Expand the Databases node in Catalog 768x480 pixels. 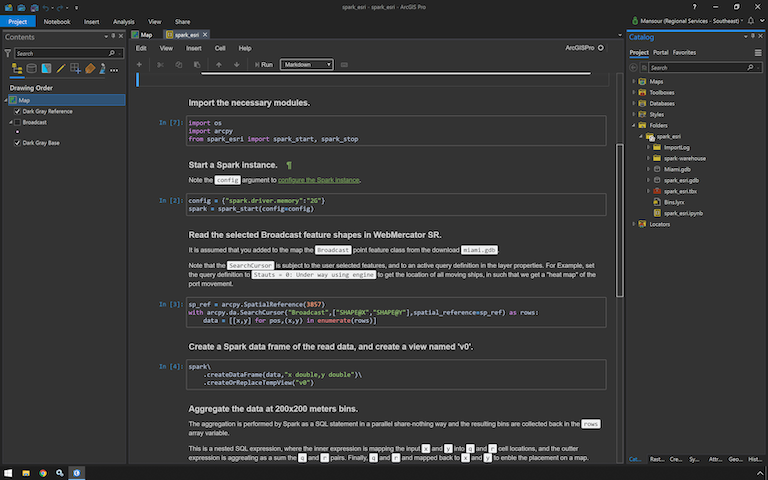[x=633, y=103]
